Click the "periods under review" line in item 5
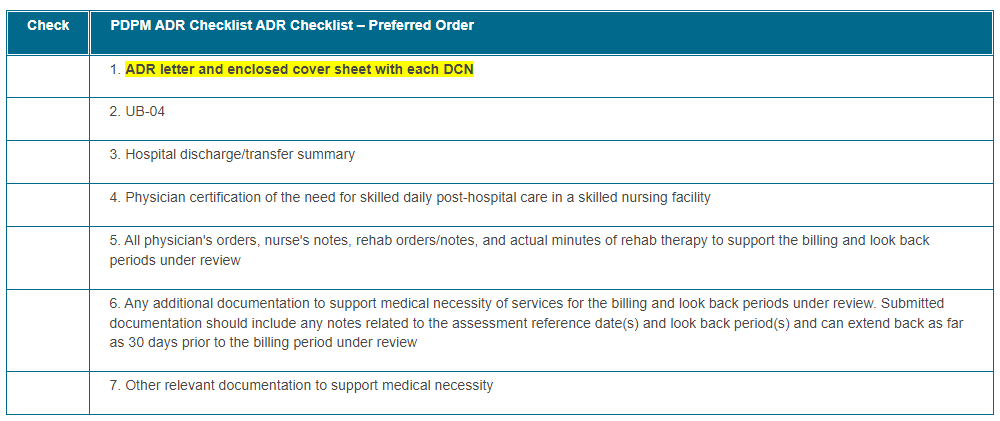This screenshot has width=1000, height=421. point(175,260)
